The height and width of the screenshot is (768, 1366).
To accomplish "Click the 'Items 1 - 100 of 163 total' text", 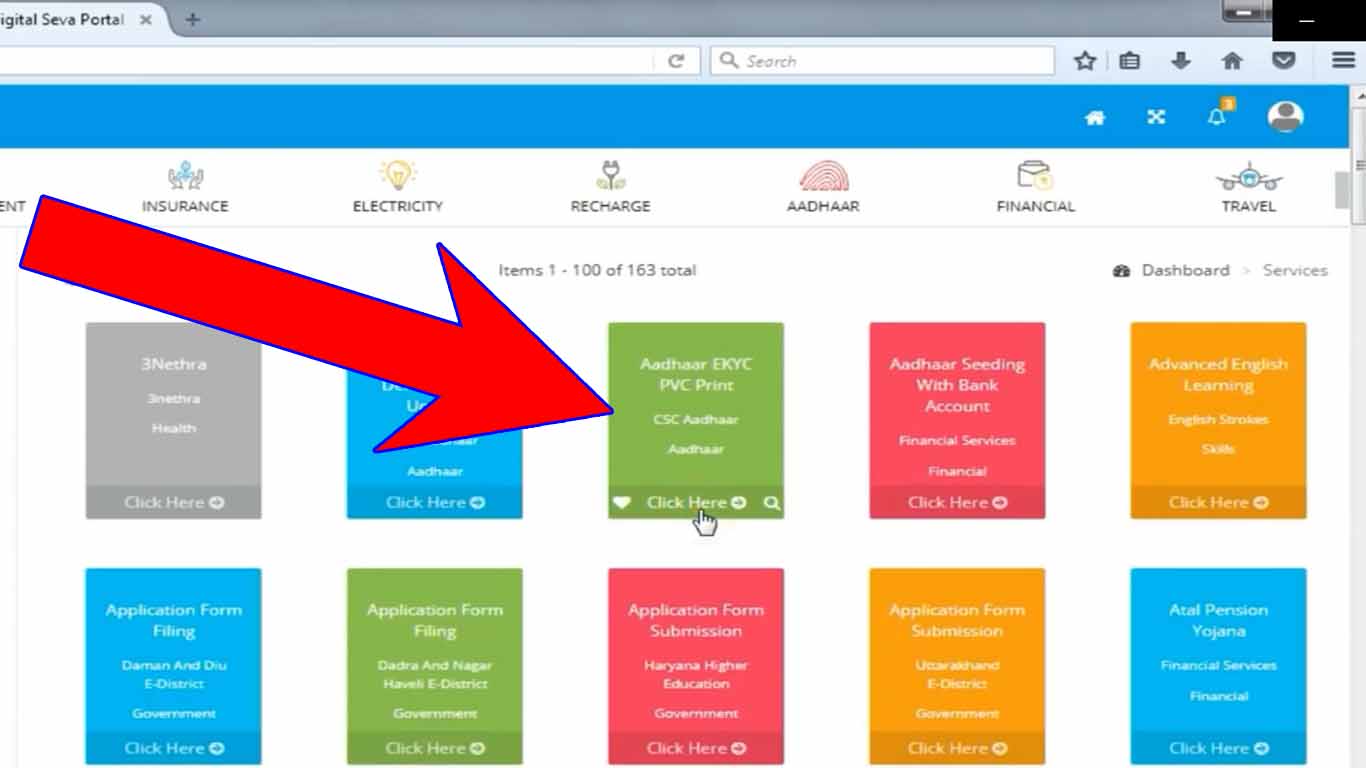I will [x=597, y=270].
